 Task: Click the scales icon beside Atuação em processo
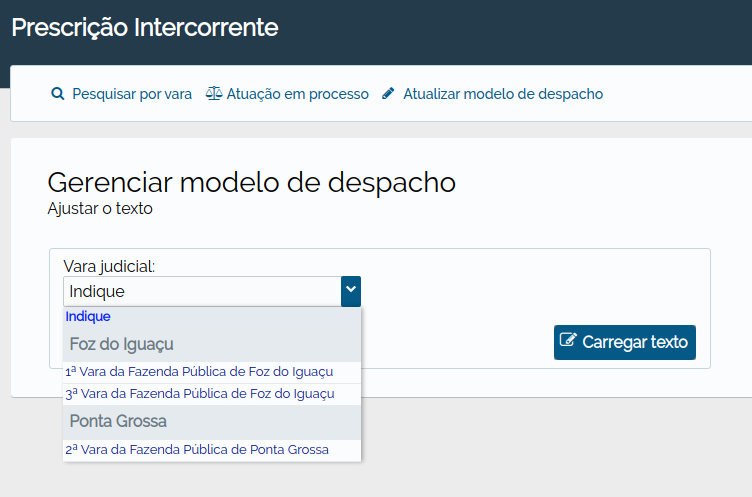pyautogui.click(x=214, y=94)
